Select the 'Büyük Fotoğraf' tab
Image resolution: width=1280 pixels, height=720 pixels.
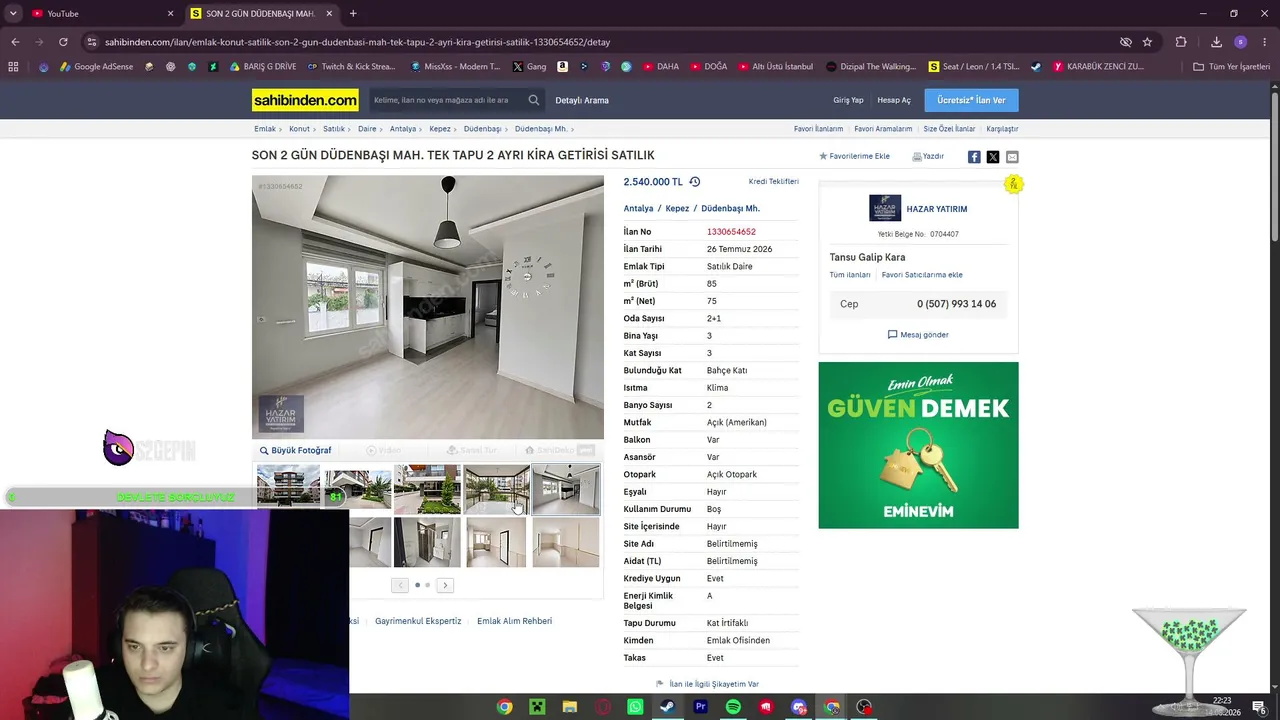point(295,450)
